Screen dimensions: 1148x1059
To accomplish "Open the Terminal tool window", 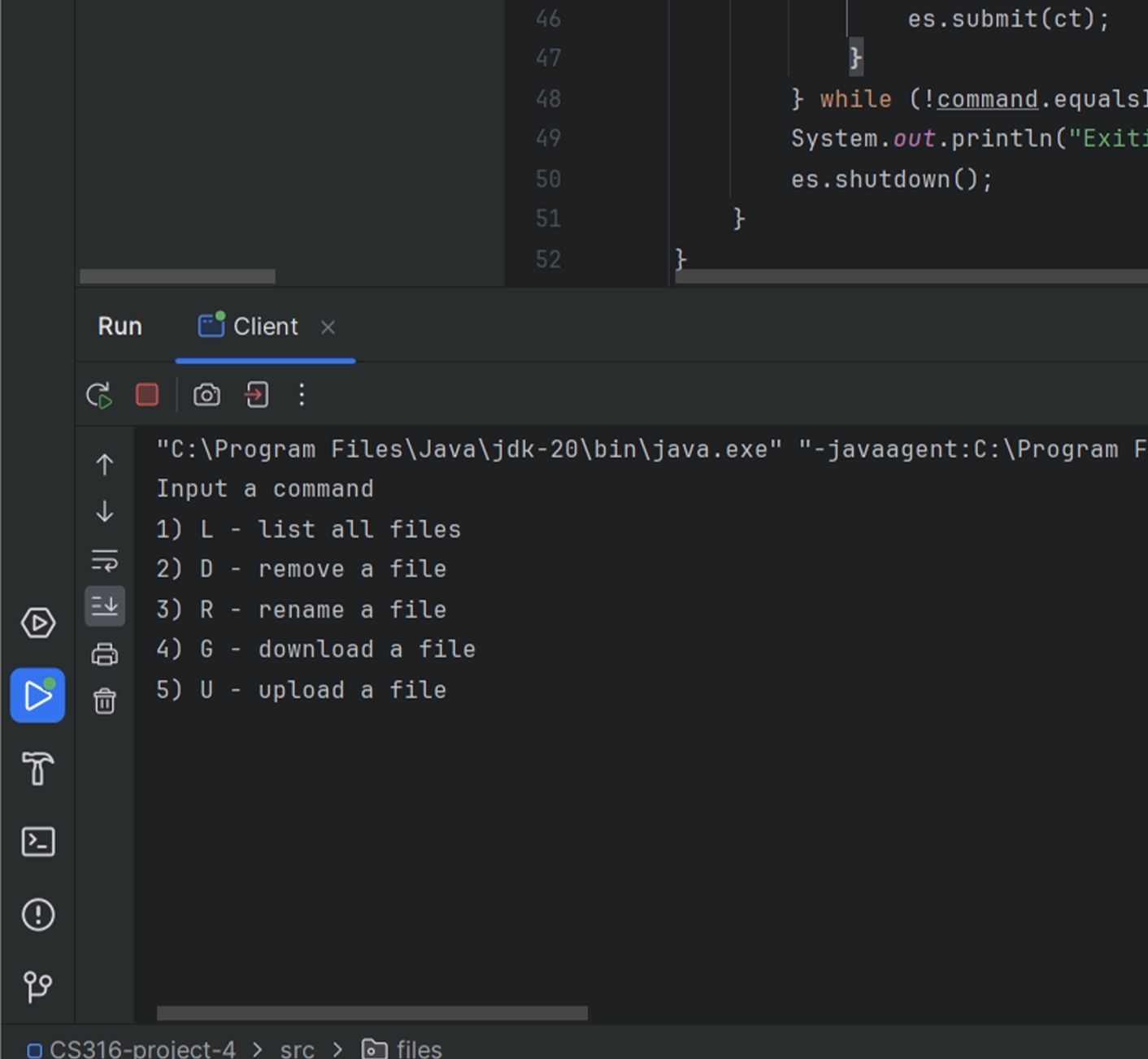I will coord(38,842).
